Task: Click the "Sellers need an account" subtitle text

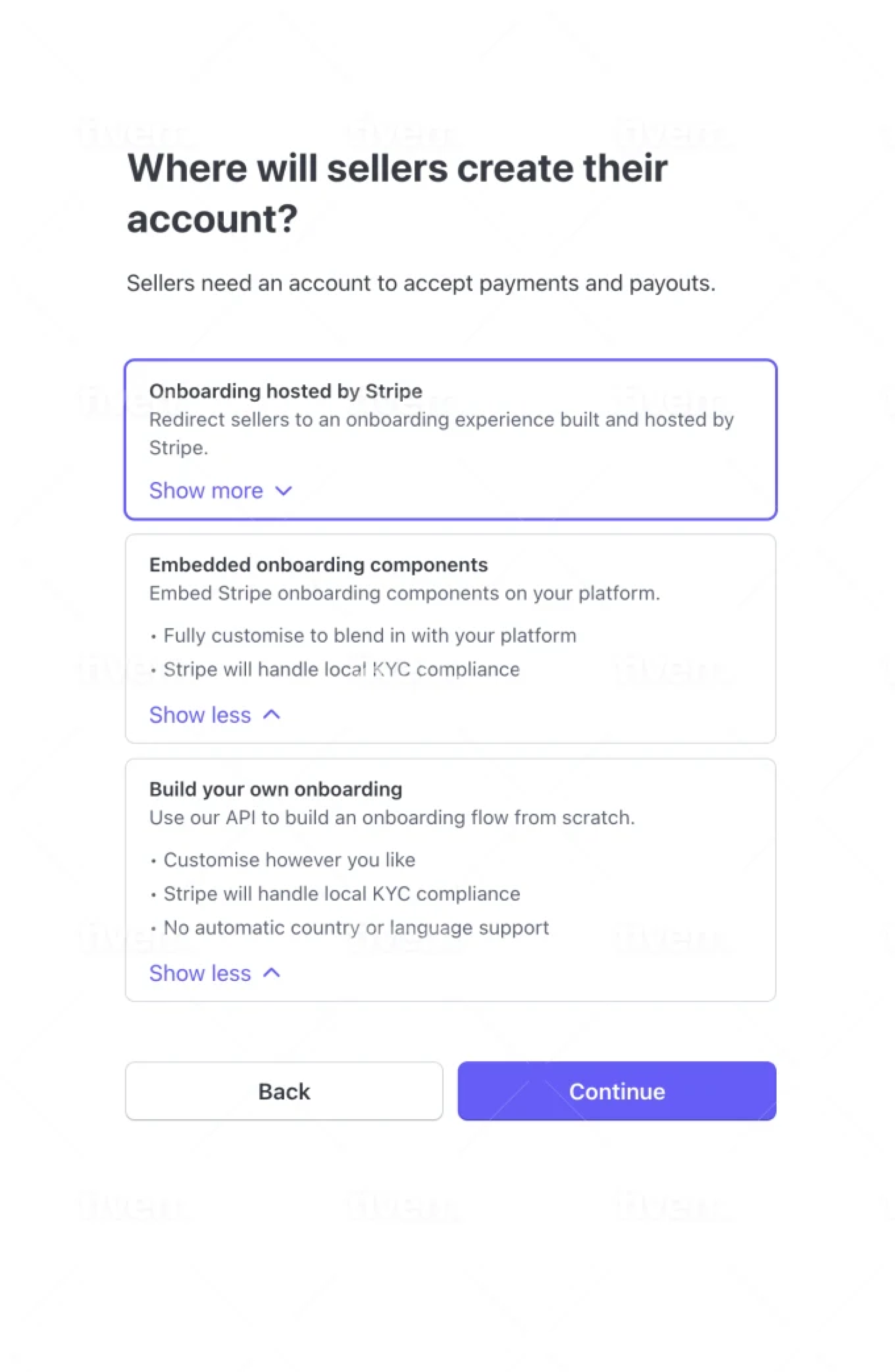Action: coord(421,284)
